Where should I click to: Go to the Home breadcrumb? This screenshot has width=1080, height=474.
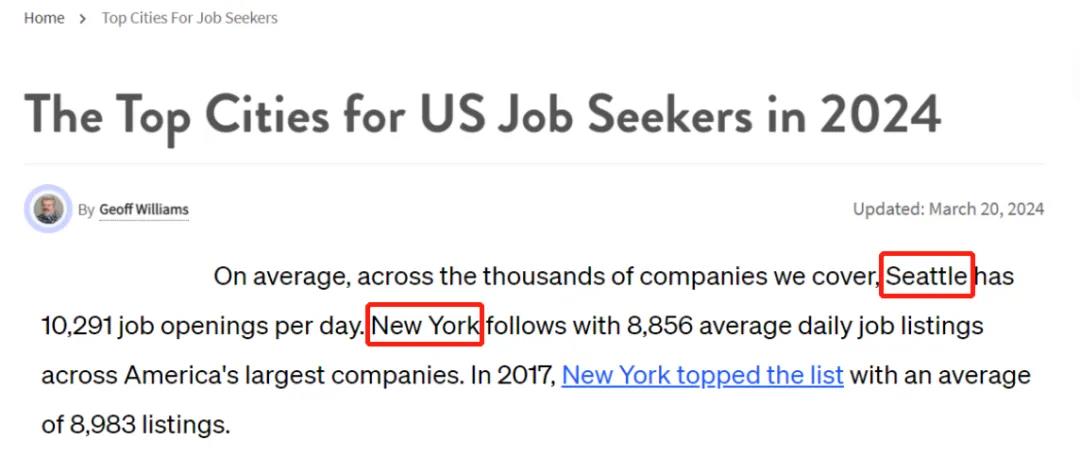(x=44, y=19)
